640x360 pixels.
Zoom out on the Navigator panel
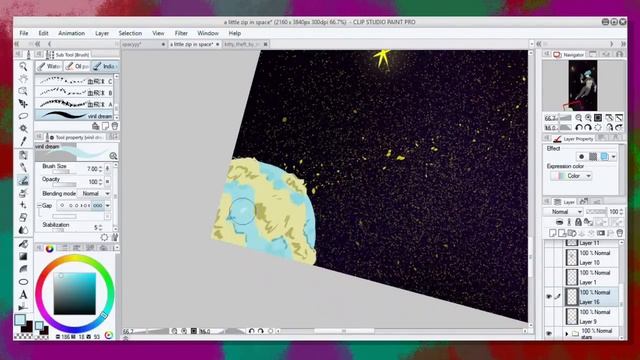[x=579, y=118]
